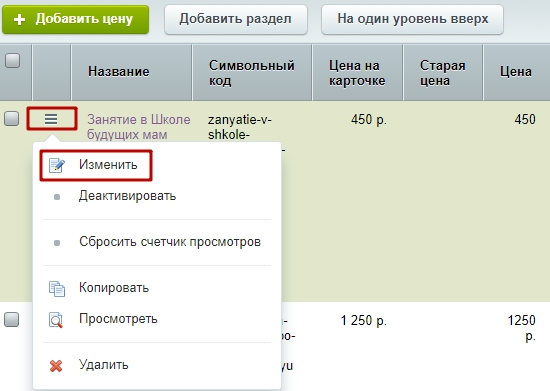Toggle the select-all checkbox in table header
Viewport: 550px width, 391px height.
pos(13,60)
